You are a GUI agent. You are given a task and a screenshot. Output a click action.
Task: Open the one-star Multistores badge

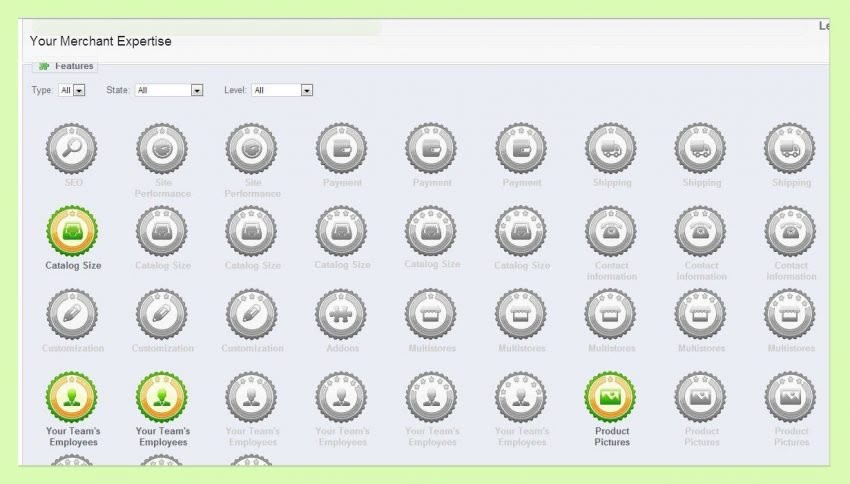pos(431,314)
